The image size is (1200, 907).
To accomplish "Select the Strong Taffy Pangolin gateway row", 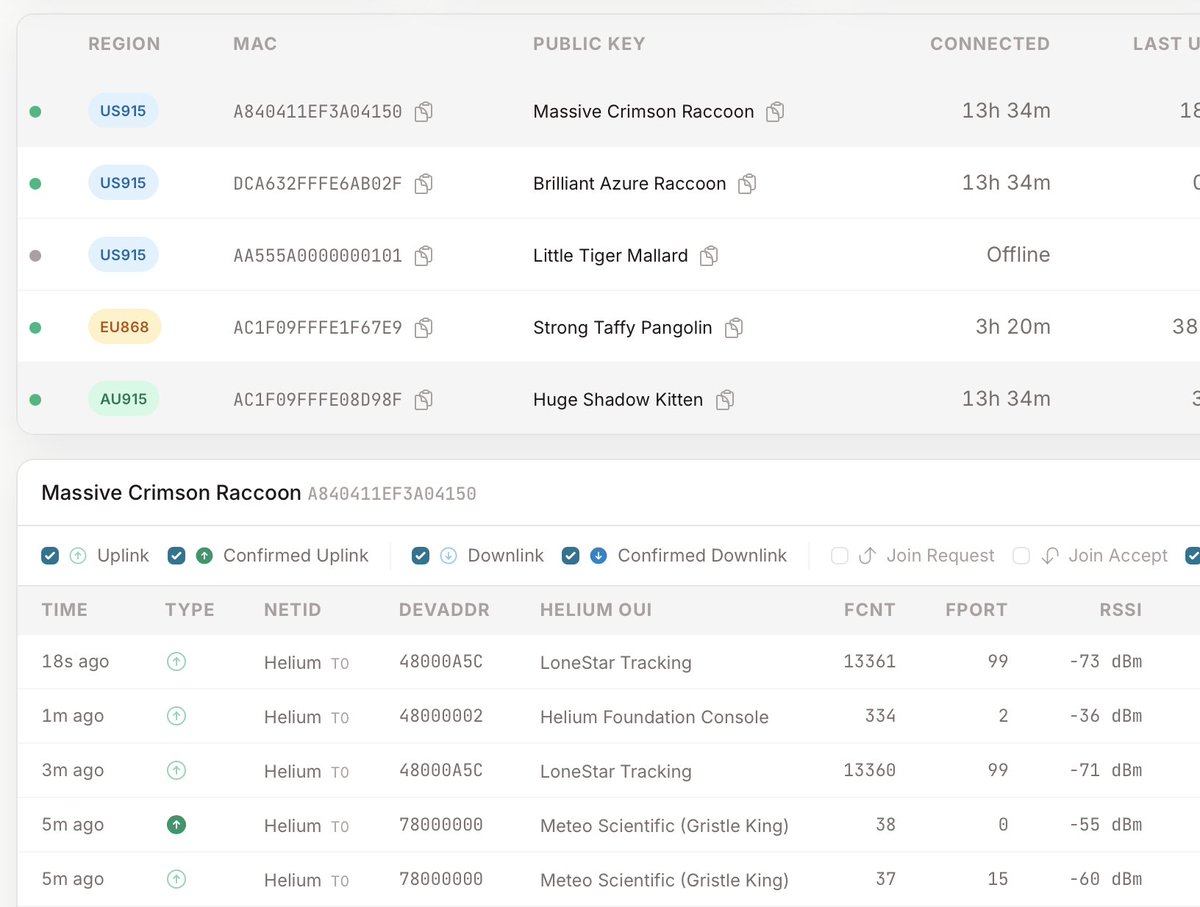I will click(x=609, y=328).
